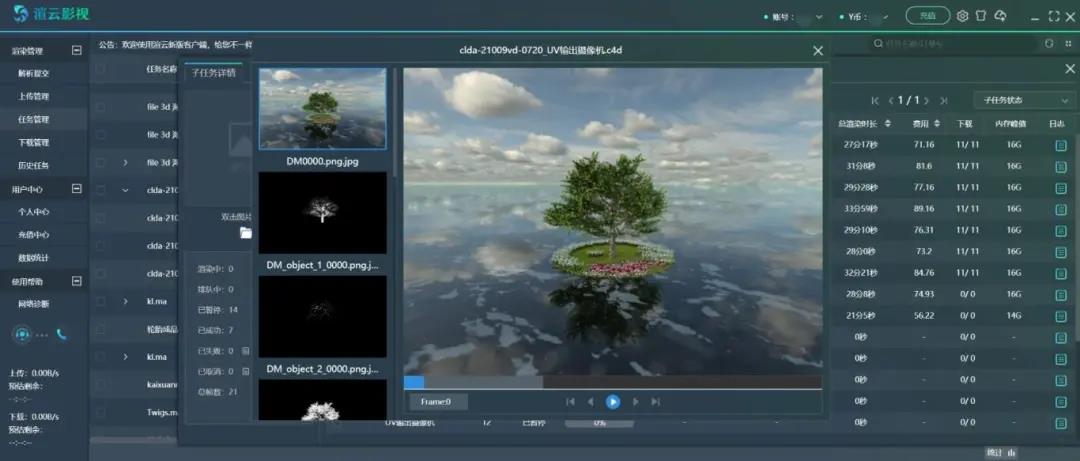This screenshot has height=461, width=1080.
Task: Tick the select-all checkbox in the task header
Action: [x=100, y=70]
